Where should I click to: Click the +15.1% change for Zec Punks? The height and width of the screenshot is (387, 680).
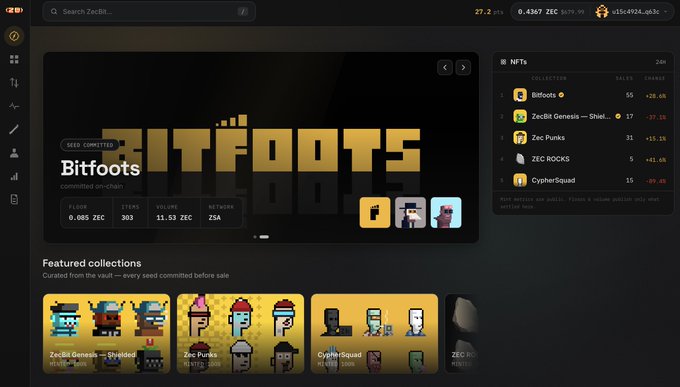[x=656, y=138]
